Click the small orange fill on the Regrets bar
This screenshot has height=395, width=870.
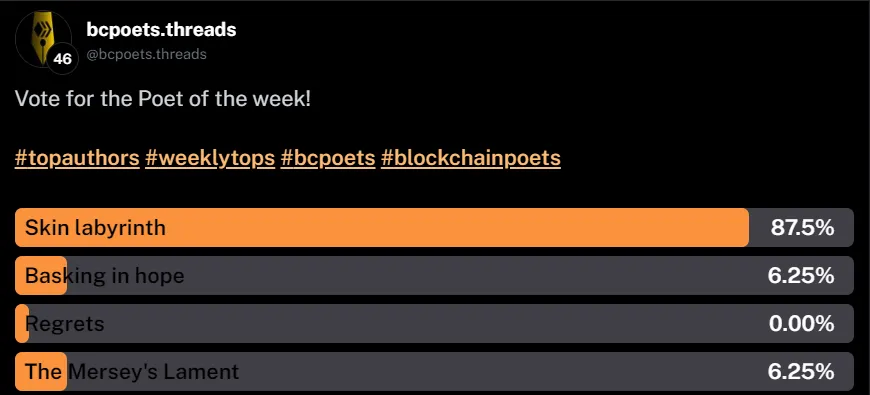coord(22,323)
